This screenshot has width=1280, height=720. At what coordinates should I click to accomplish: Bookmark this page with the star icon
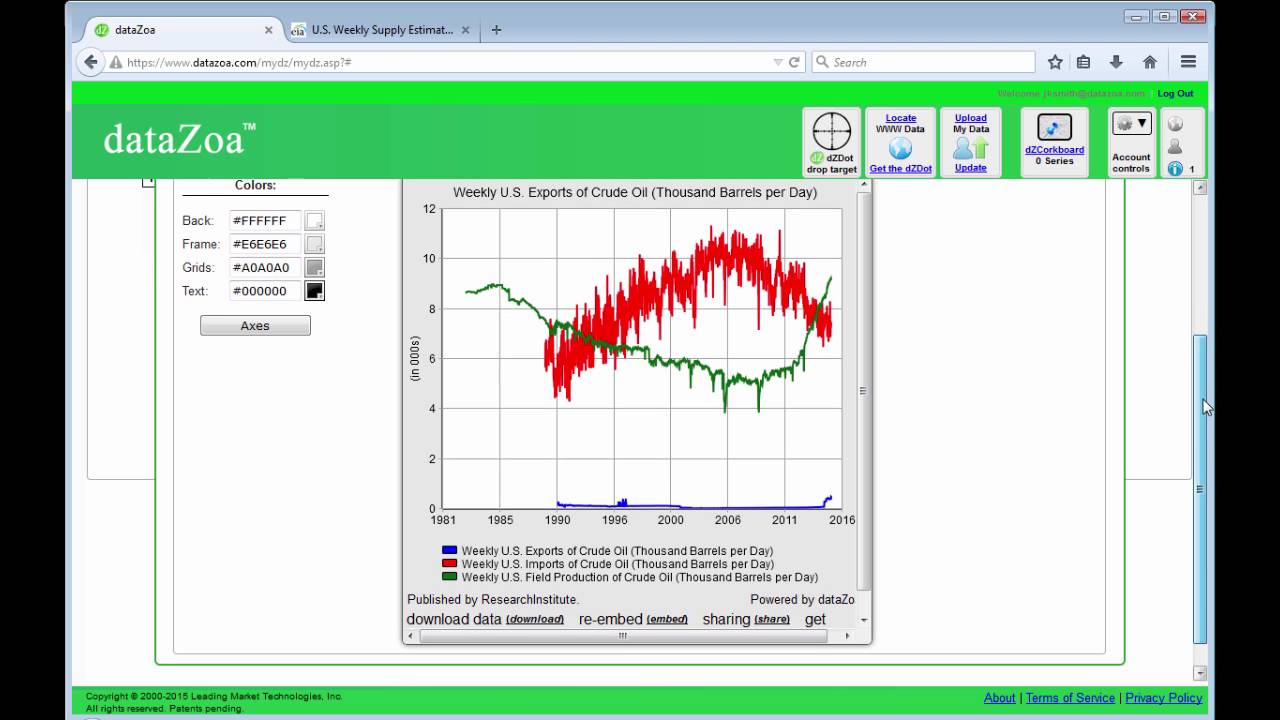(x=1055, y=62)
